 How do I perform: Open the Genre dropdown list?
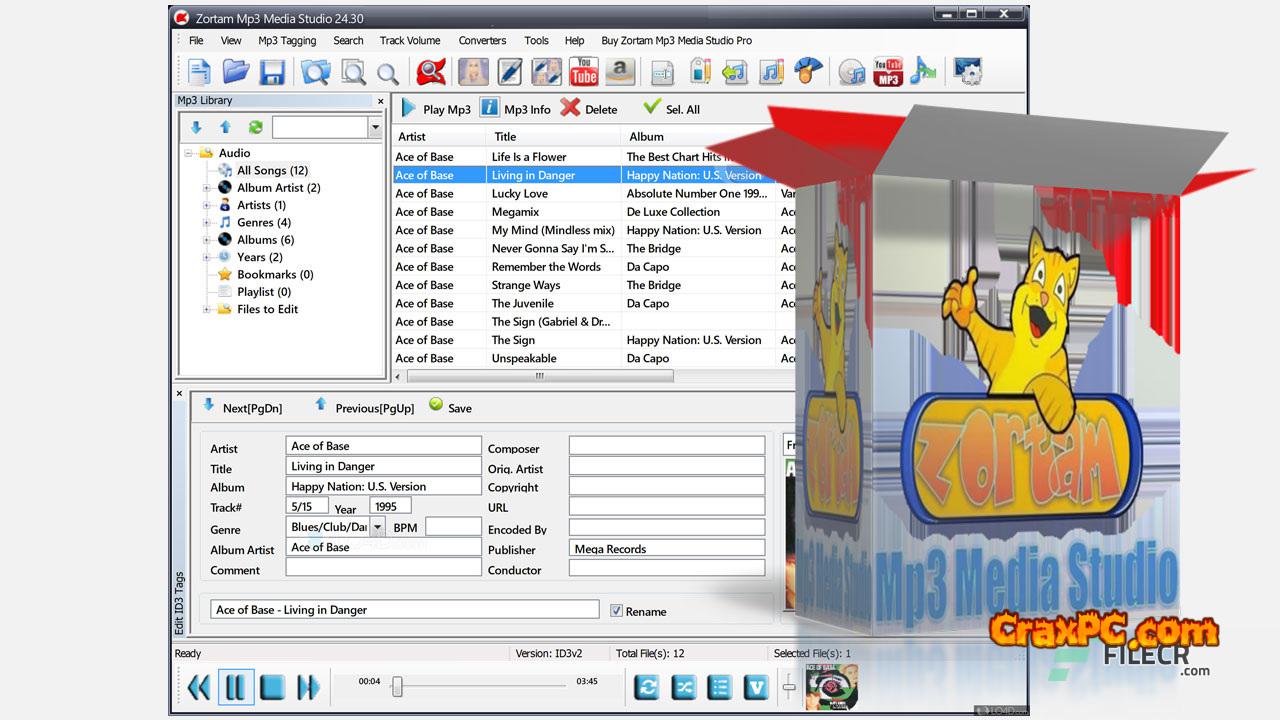click(x=378, y=527)
